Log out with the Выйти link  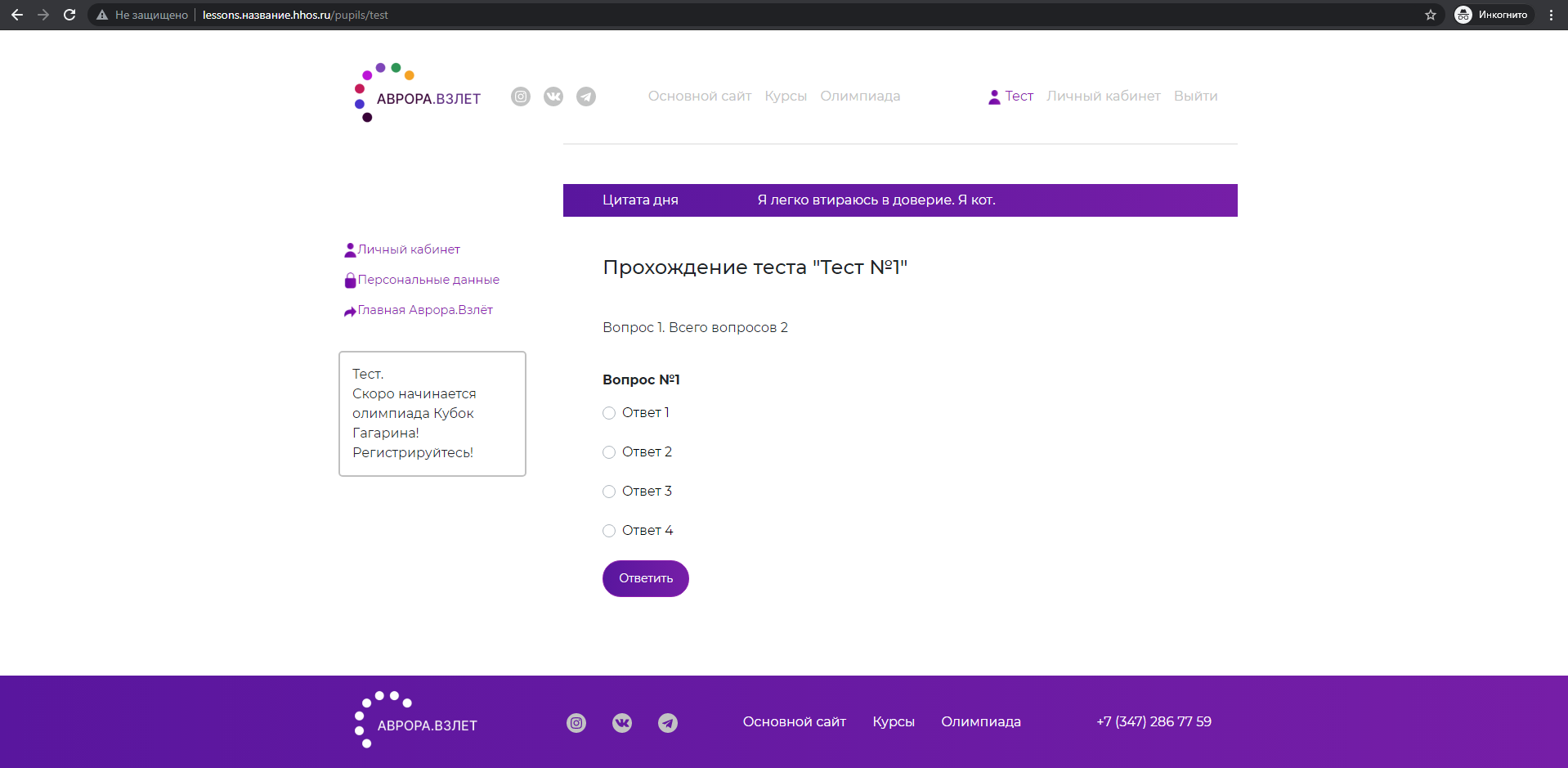[x=1196, y=97]
